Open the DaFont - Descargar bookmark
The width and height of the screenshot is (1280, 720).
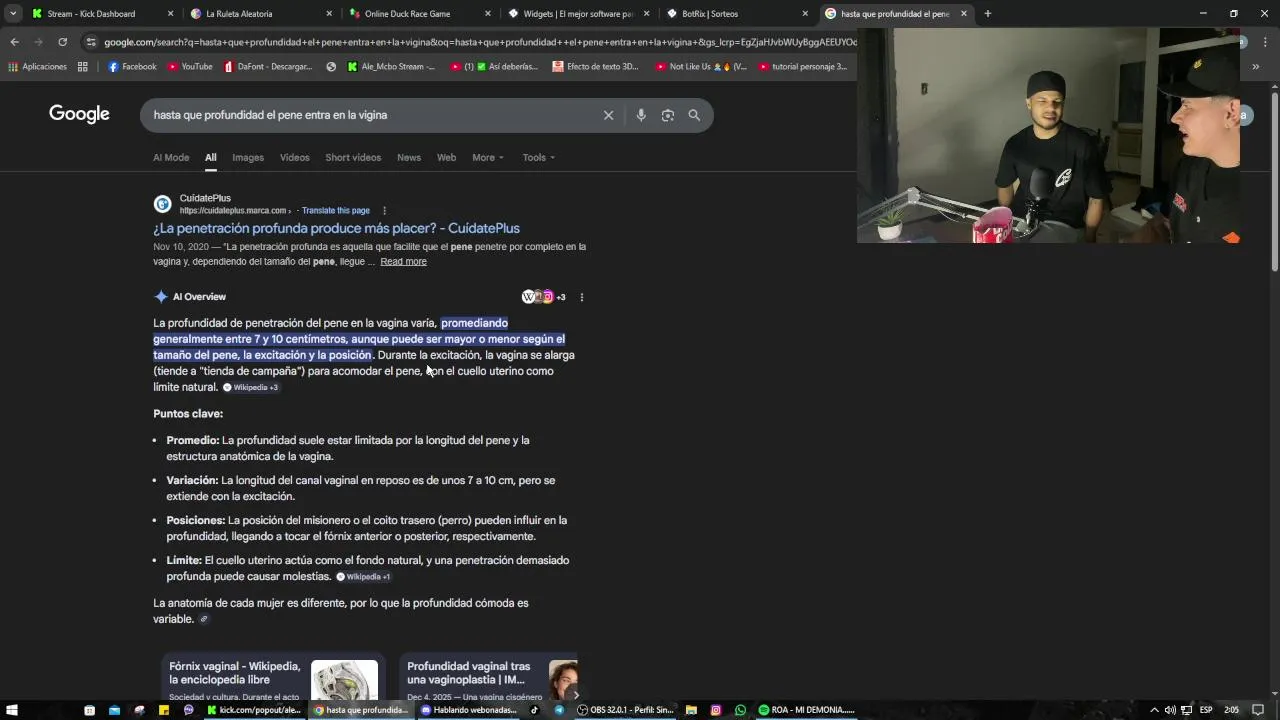coord(268,67)
